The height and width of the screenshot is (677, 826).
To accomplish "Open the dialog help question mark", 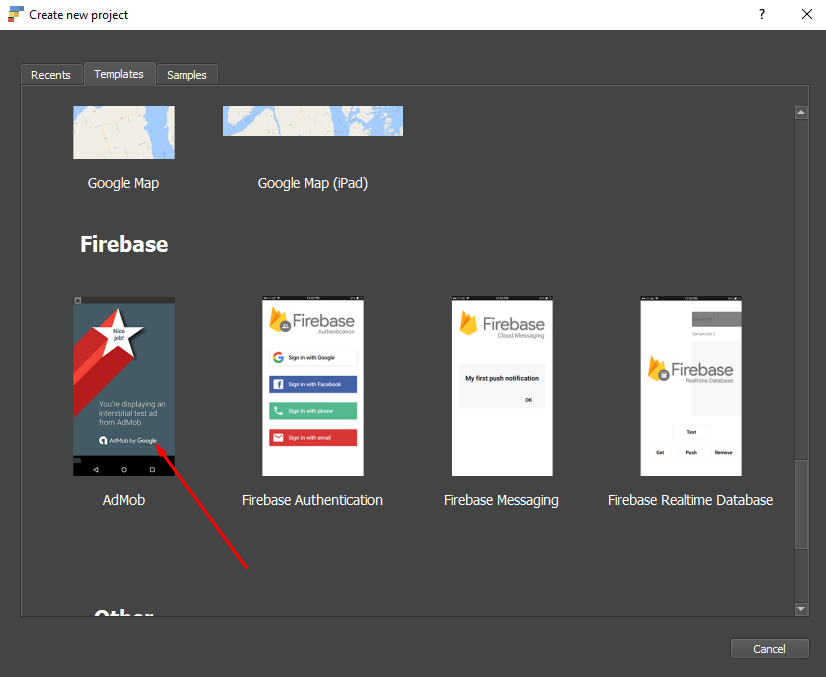I will click(762, 14).
